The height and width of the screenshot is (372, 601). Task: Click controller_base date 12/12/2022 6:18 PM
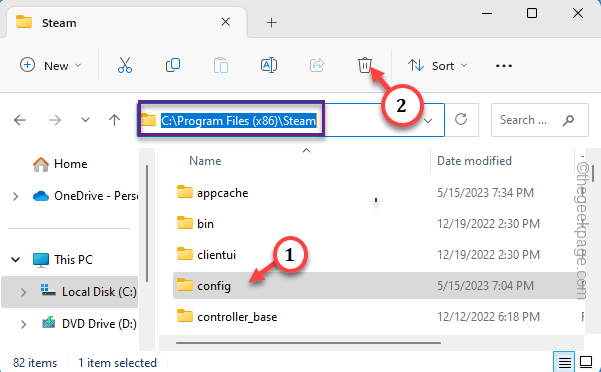(488, 317)
